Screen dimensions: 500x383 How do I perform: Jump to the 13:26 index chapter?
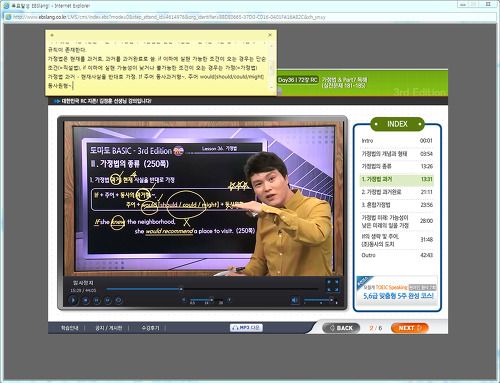tap(397, 166)
